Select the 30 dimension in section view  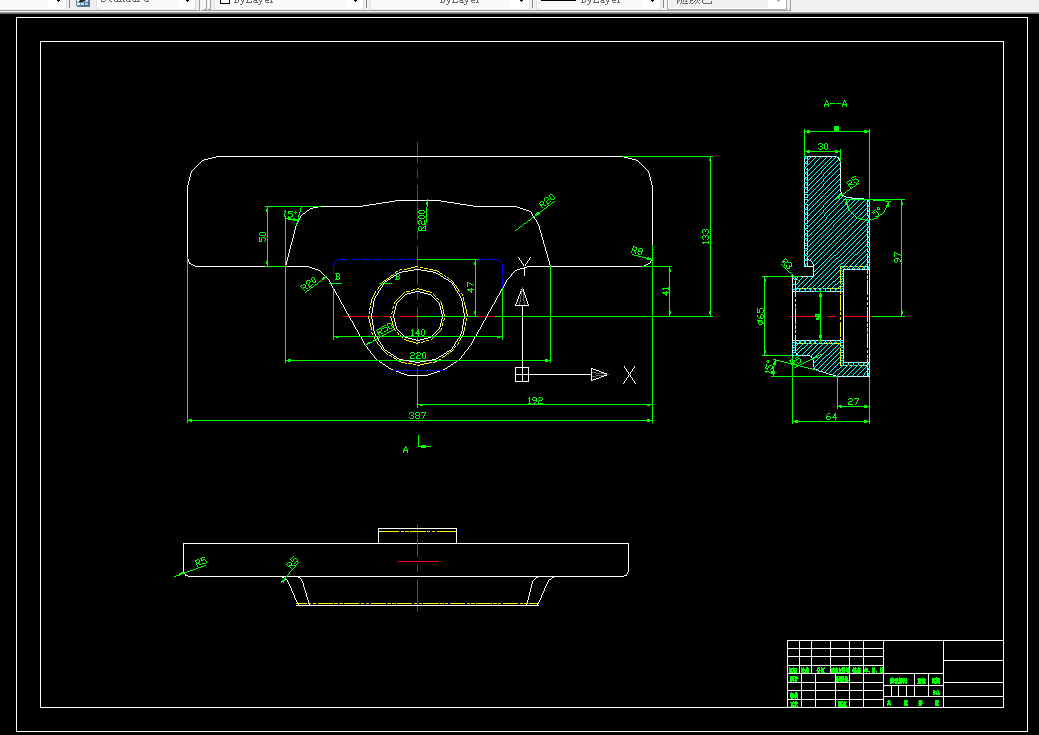pos(823,146)
